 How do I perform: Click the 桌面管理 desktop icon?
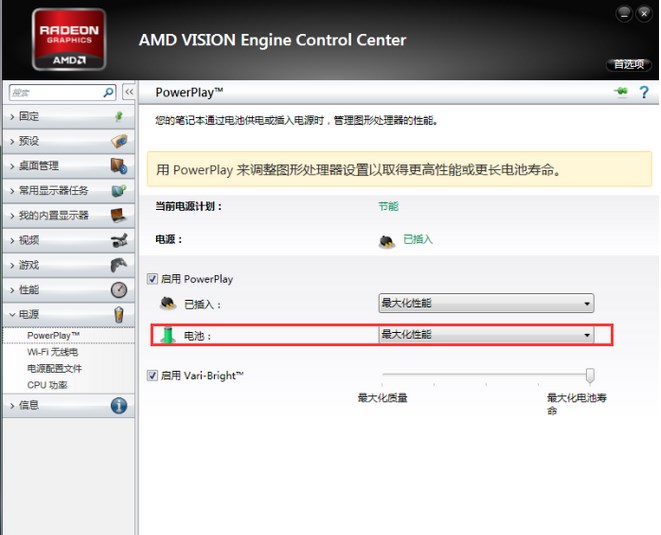[x=119, y=166]
